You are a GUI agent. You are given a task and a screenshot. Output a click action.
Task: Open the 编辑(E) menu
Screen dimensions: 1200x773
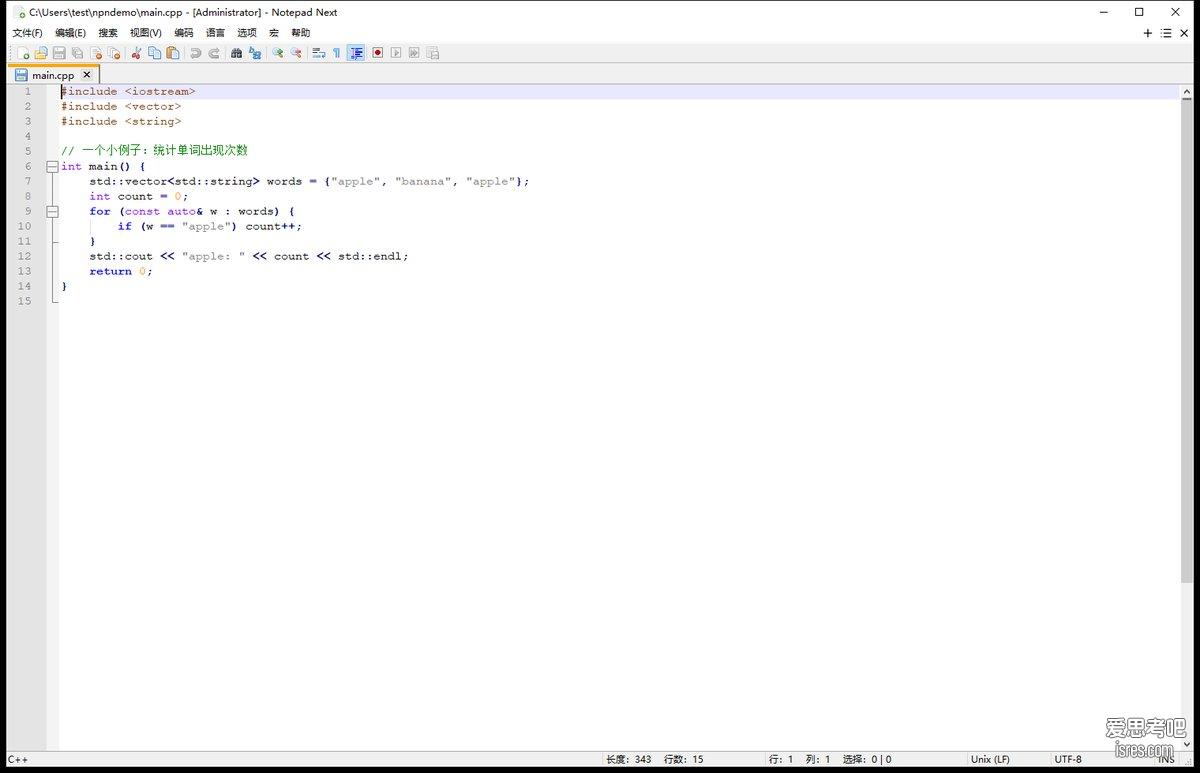click(71, 33)
